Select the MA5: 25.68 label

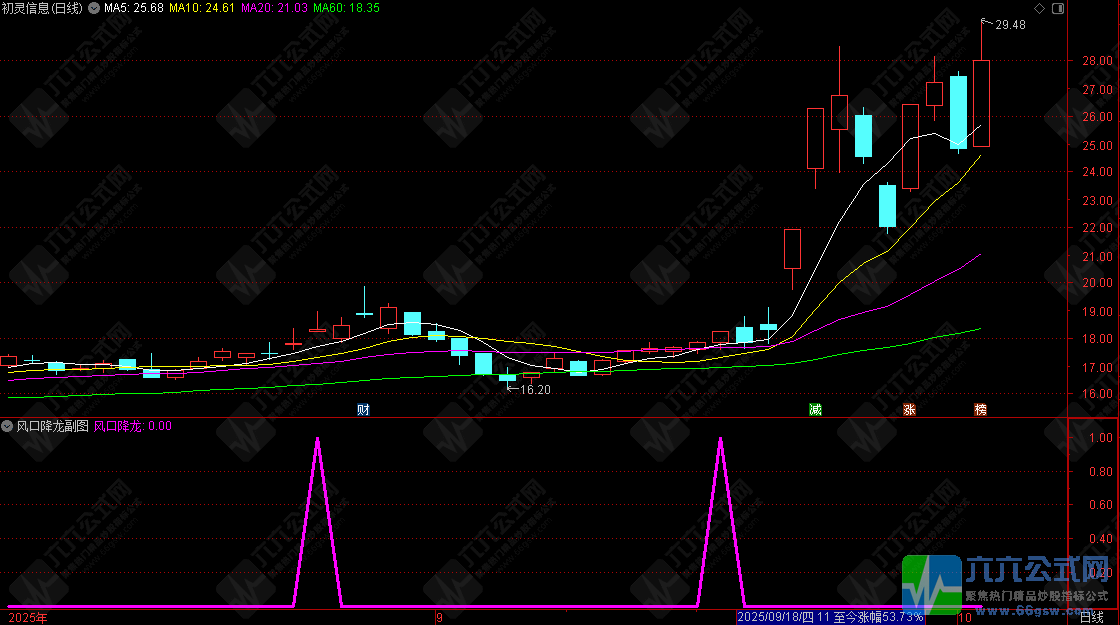point(134,9)
